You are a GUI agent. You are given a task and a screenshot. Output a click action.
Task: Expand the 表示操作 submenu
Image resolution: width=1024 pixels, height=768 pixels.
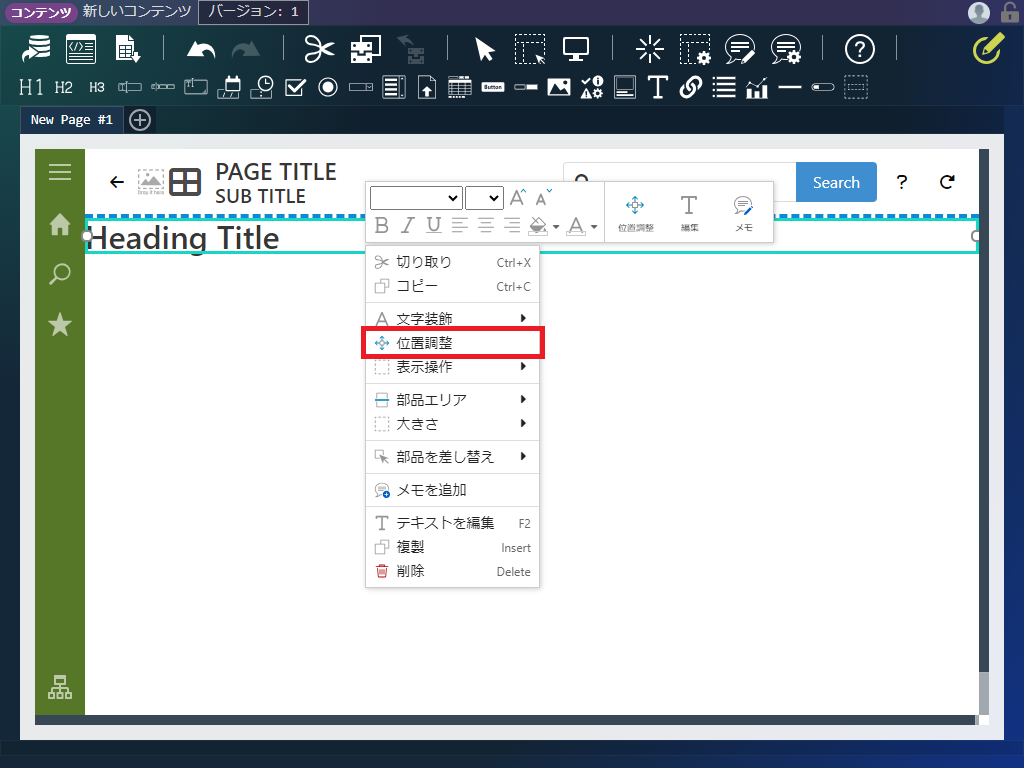click(453, 367)
